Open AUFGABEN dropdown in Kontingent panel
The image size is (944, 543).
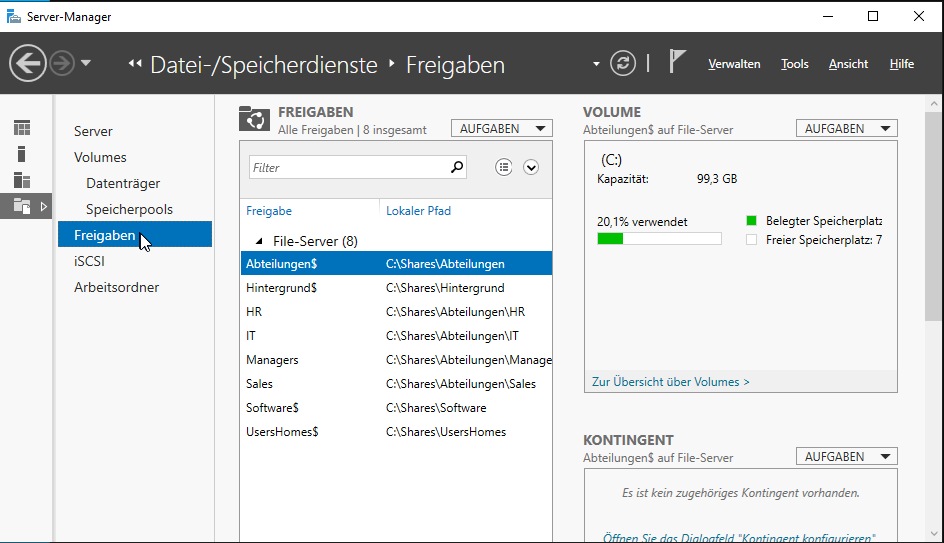(x=846, y=456)
